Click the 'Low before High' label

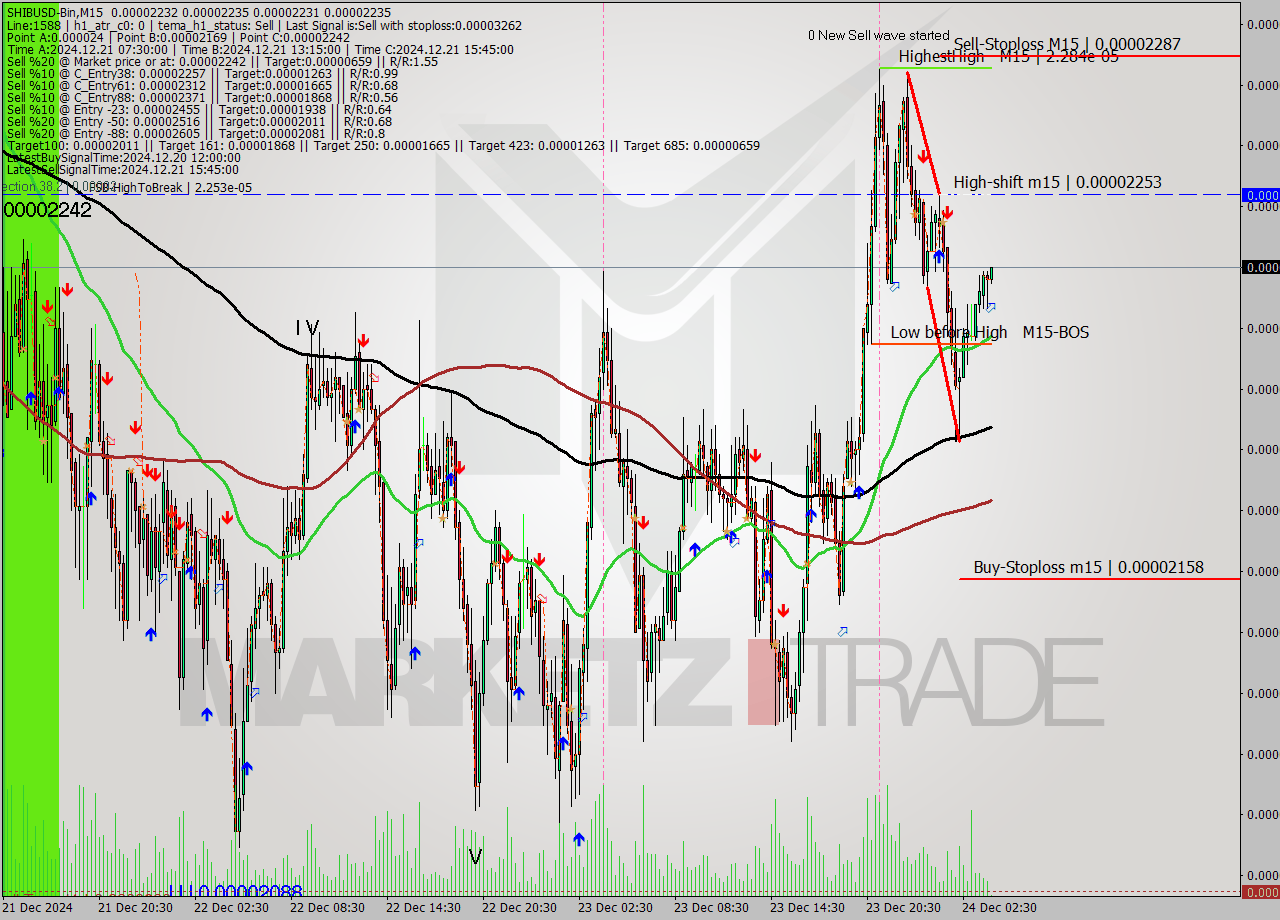[x=949, y=332]
